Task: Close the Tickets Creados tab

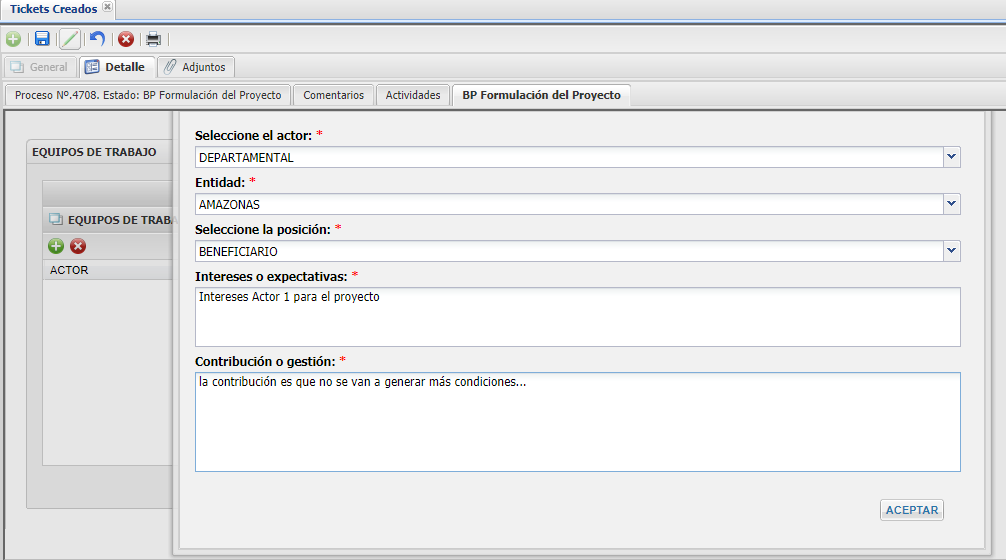Action: pos(108,7)
